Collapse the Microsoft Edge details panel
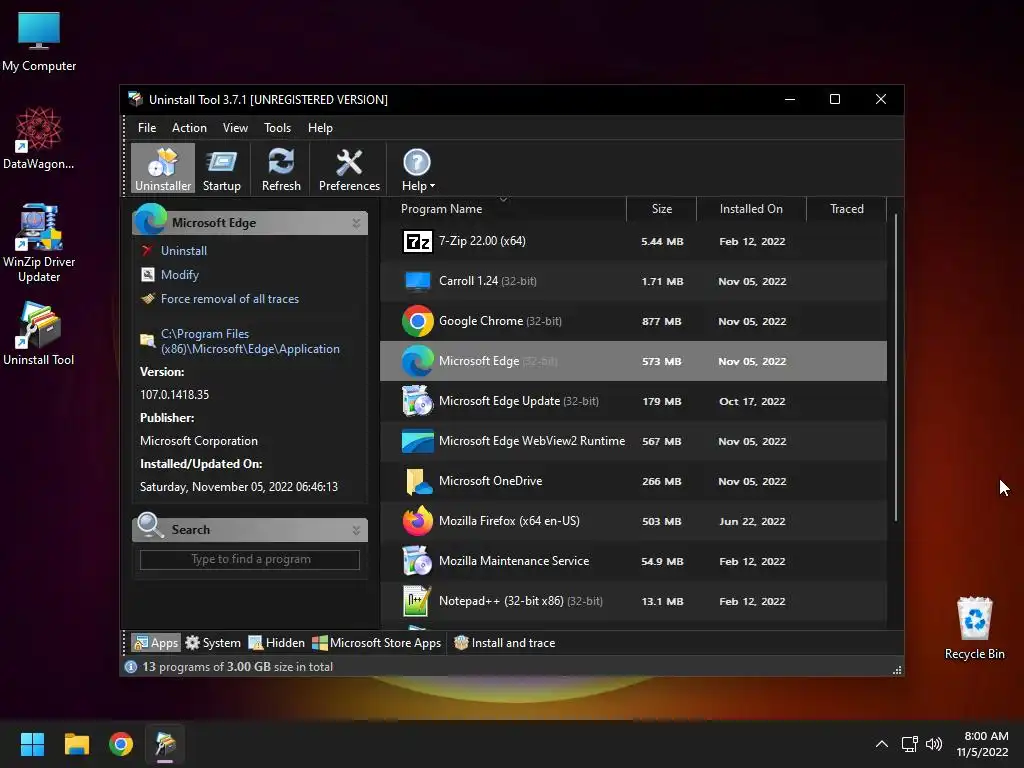The width and height of the screenshot is (1024, 768). (357, 223)
